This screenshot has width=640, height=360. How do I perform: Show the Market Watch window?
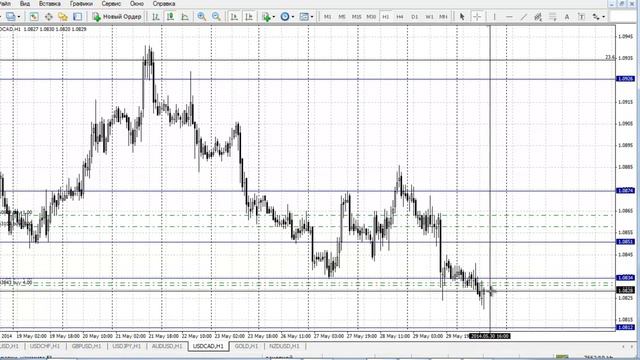(34, 17)
